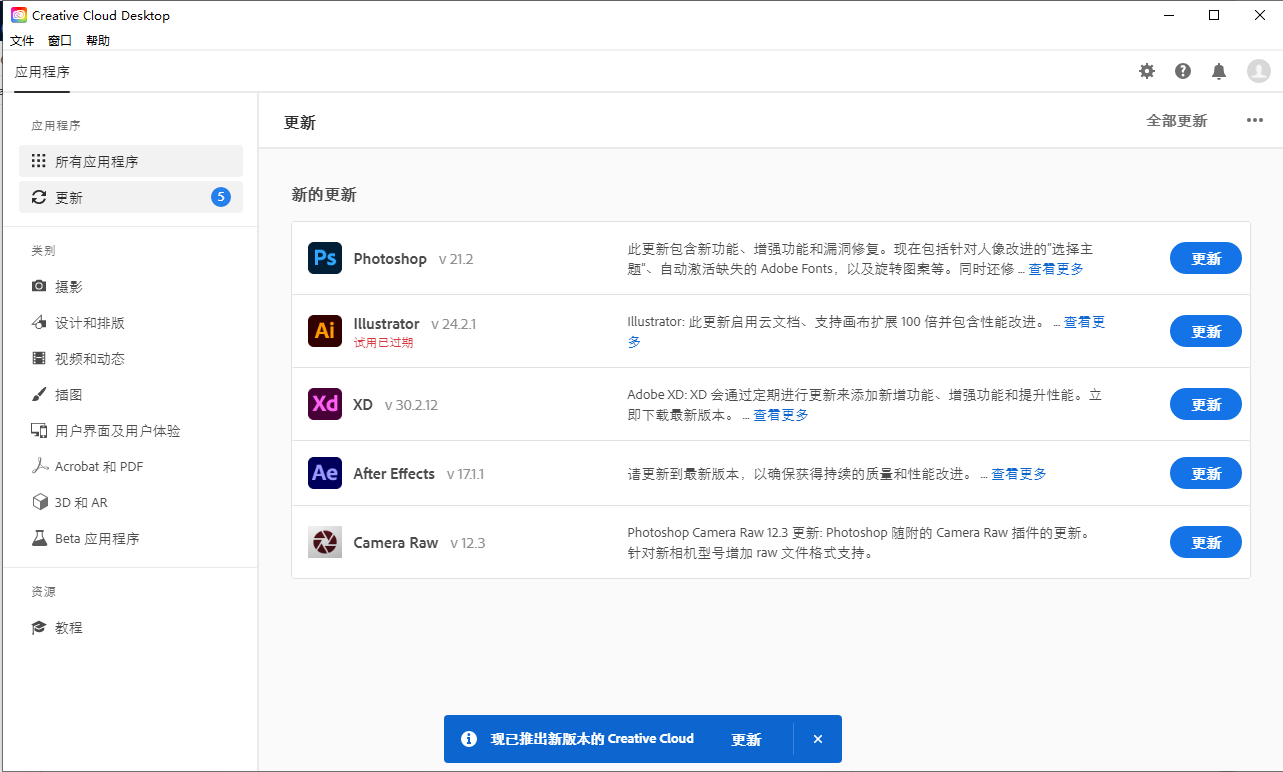The image size is (1283, 772).
Task: Click the Illustrator app icon
Action: [x=325, y=331]
